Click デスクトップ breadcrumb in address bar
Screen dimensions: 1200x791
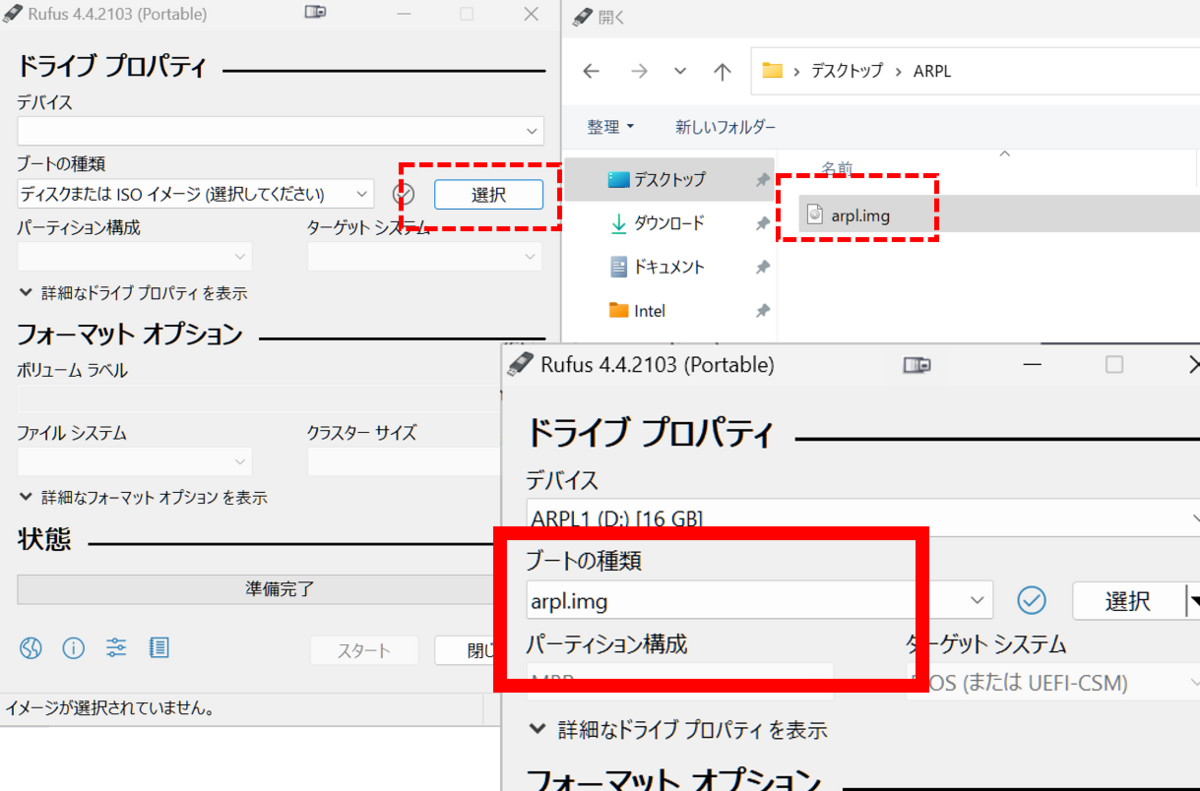click(x=846, y=71)
